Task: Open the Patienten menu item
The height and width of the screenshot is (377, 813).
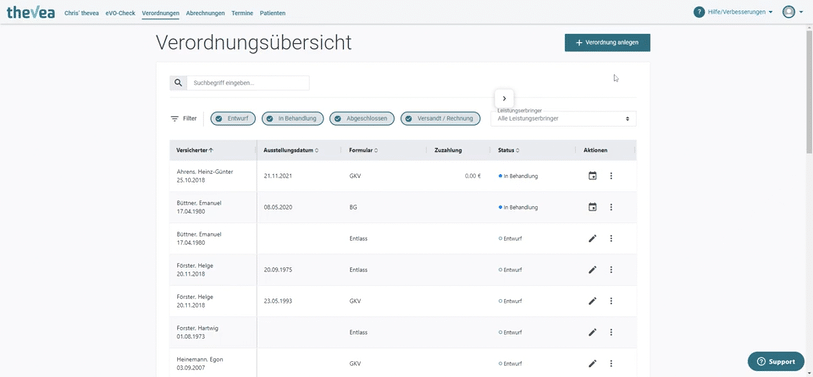Action: (x=273, y=13)
